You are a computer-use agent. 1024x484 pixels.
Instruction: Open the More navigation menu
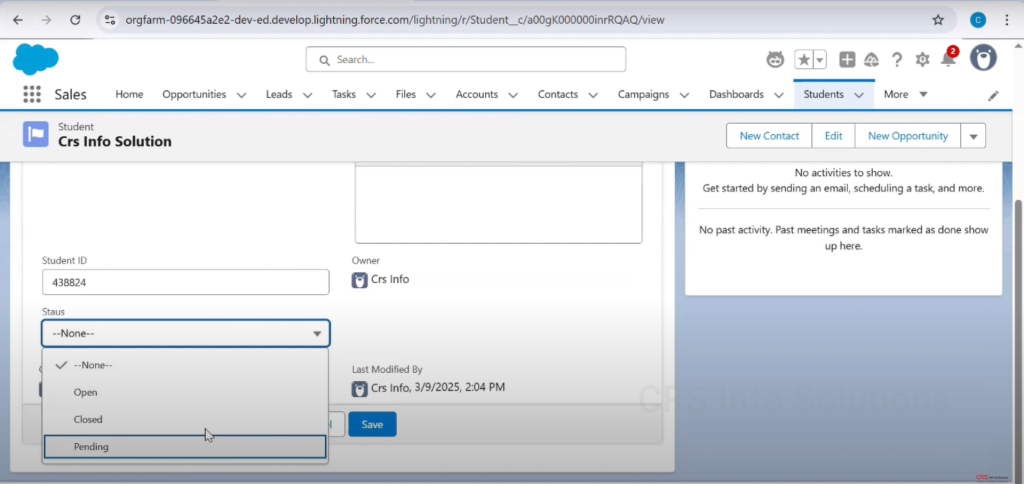point(905,94)
